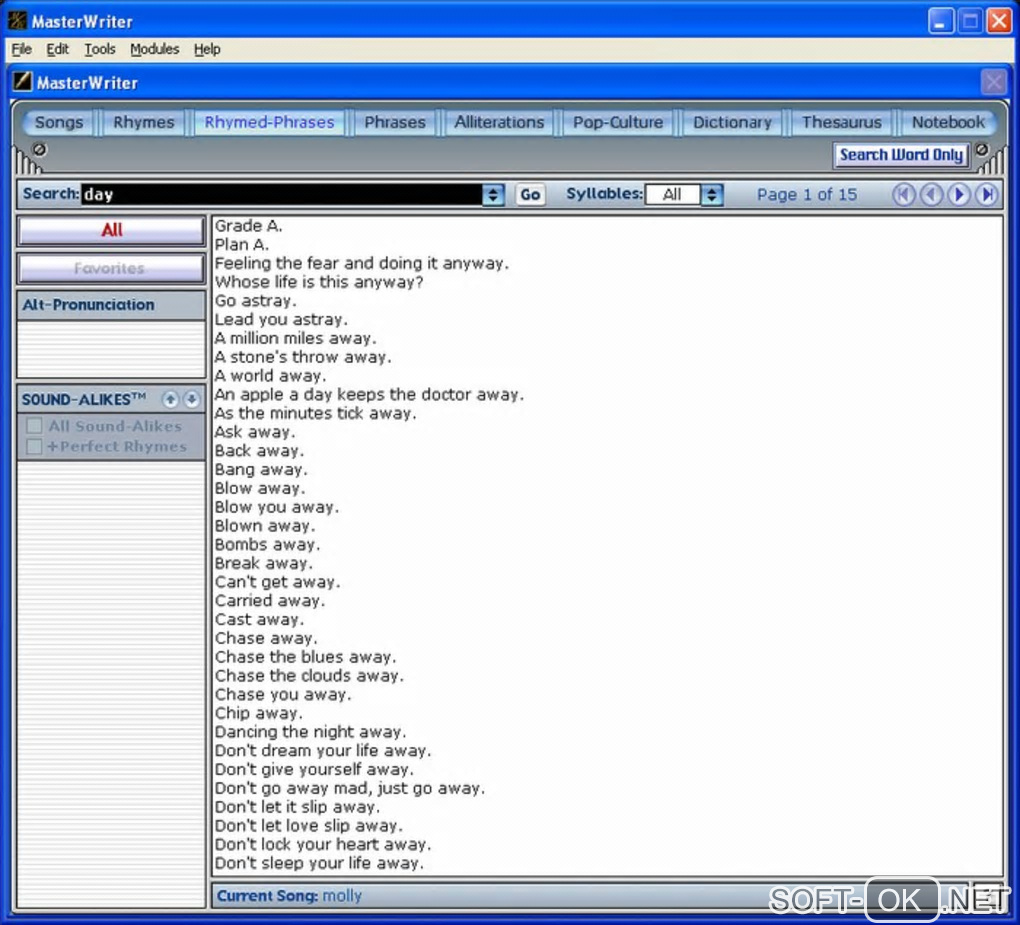Toggle the +Perfect Rhymes checkbox
Viewport: 1020px width, 925px height.
(x=34, y=446)
